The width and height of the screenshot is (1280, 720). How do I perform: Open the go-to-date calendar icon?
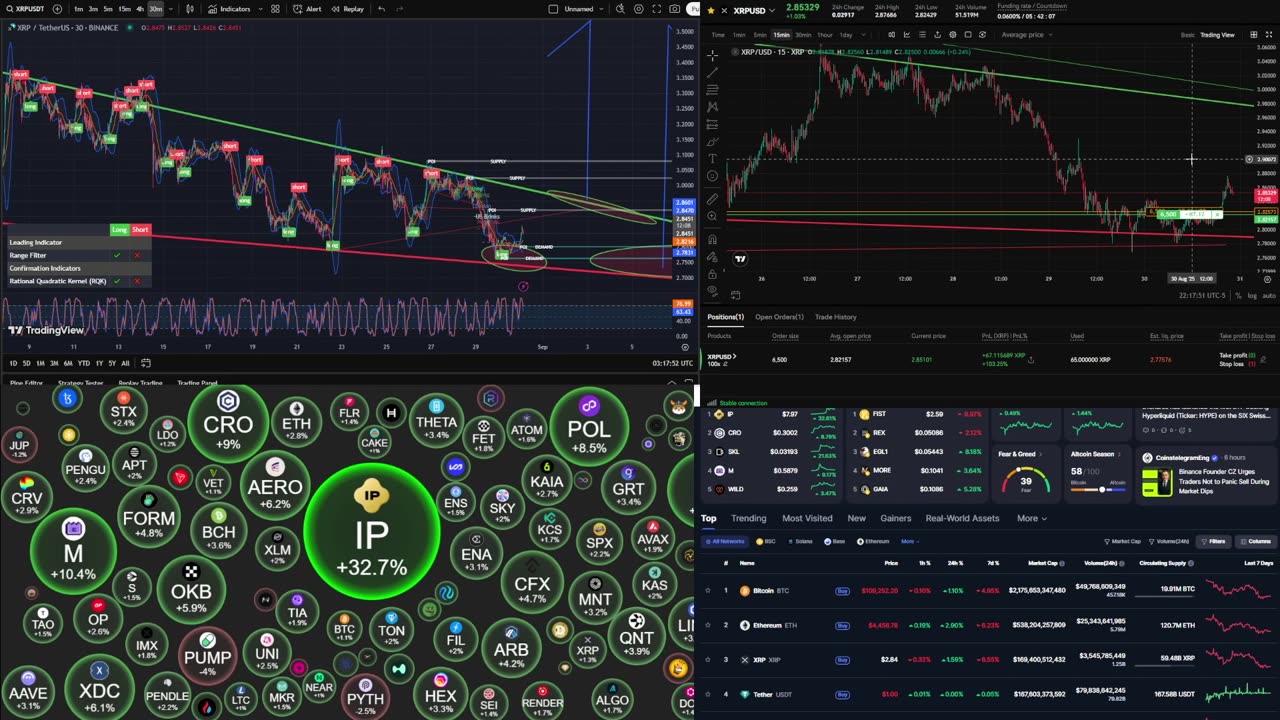(146, 363)
